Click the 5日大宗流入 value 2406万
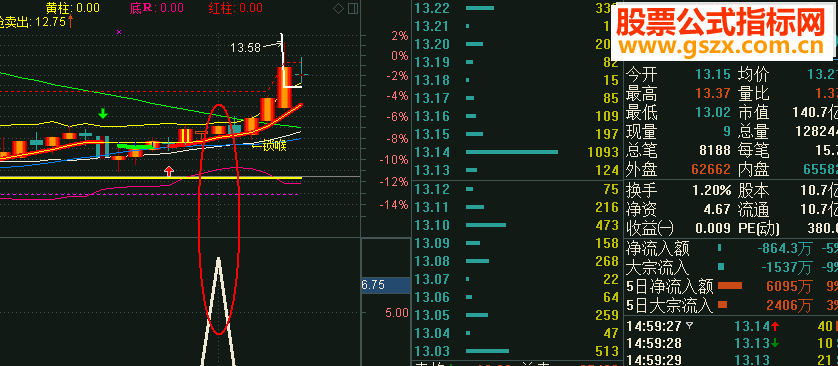 [x=789, y=305]
